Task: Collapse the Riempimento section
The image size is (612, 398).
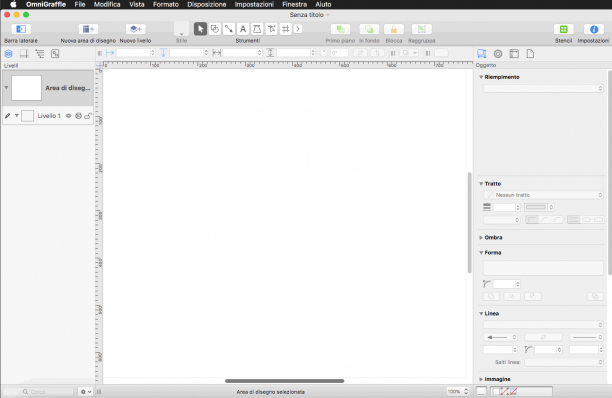Action: coord(481,77)
